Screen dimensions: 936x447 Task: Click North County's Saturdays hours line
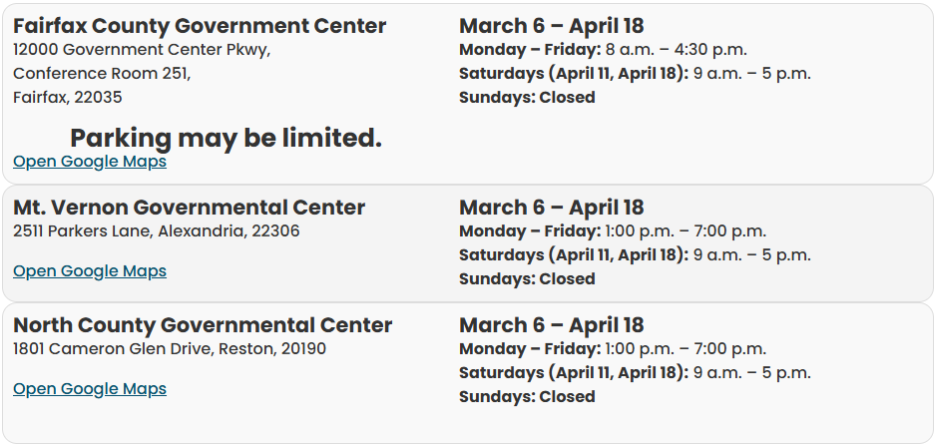coord(635,373)
